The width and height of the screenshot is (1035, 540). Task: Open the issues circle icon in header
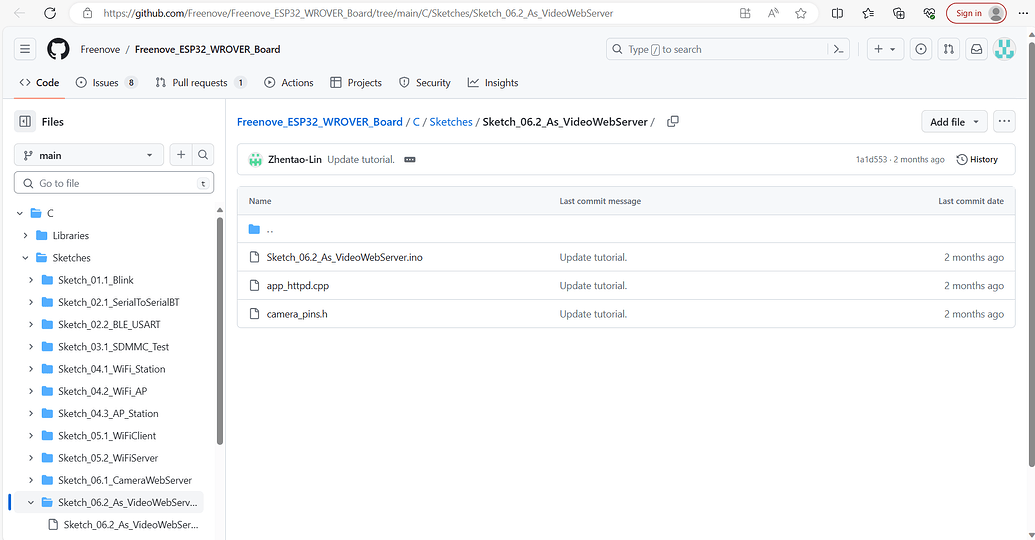click(x=921, y=49)
